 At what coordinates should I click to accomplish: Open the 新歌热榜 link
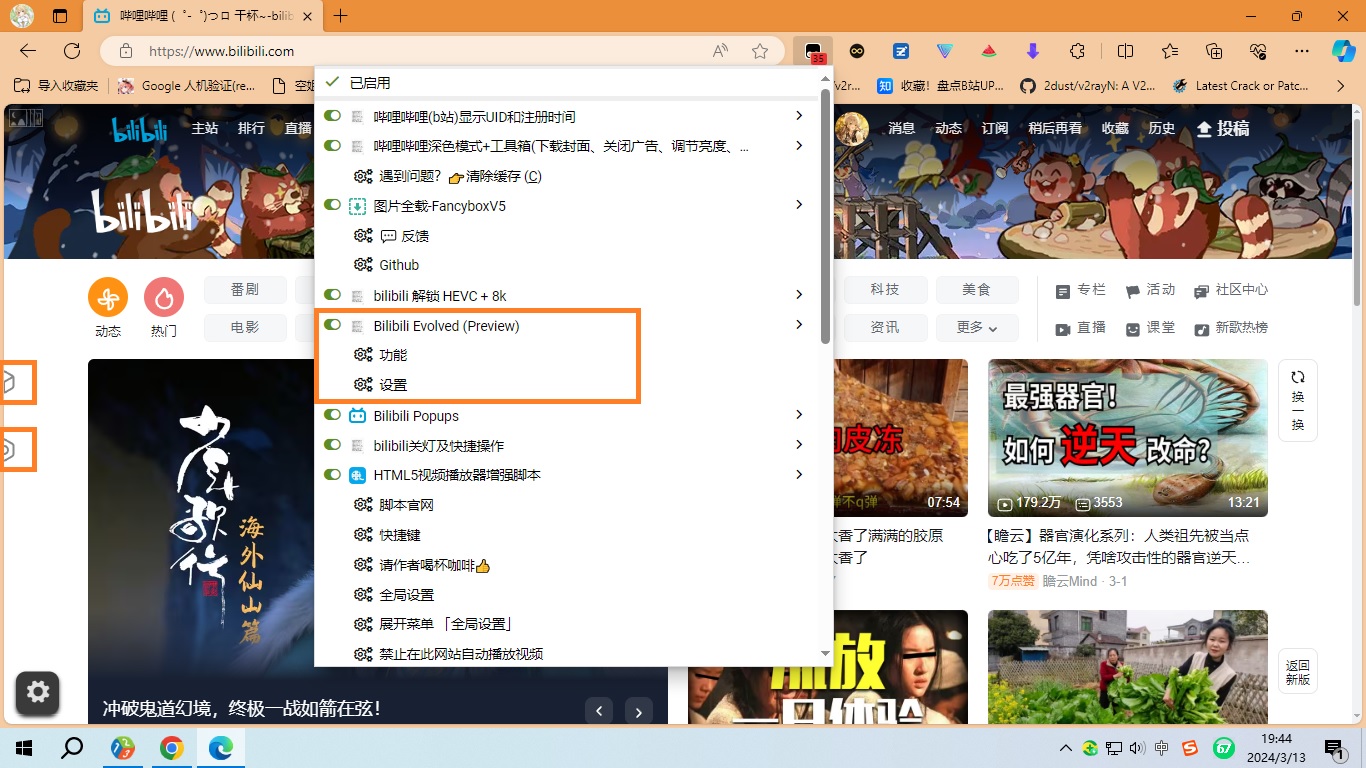(1232, 328)
